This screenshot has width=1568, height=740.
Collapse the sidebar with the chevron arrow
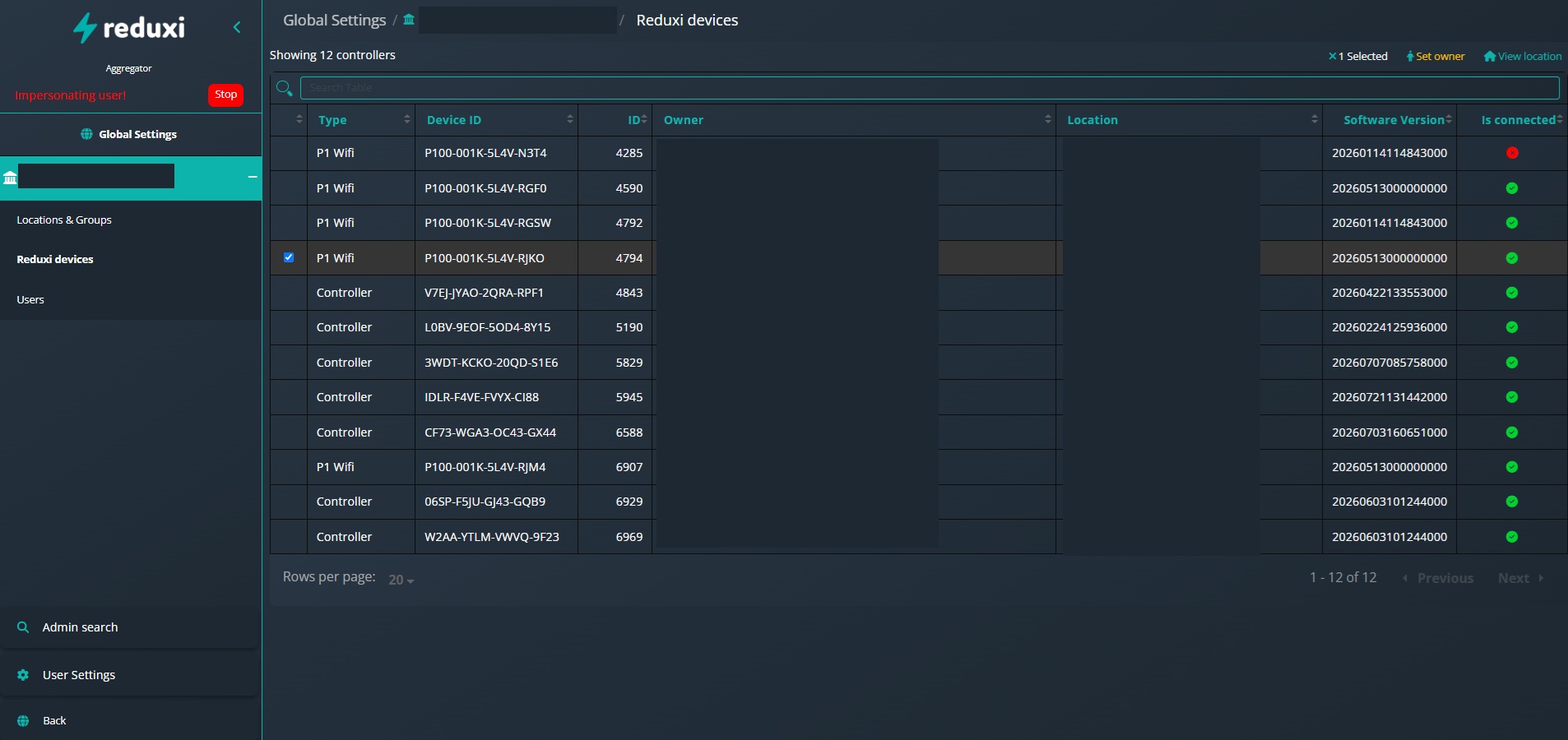point(237,27)
